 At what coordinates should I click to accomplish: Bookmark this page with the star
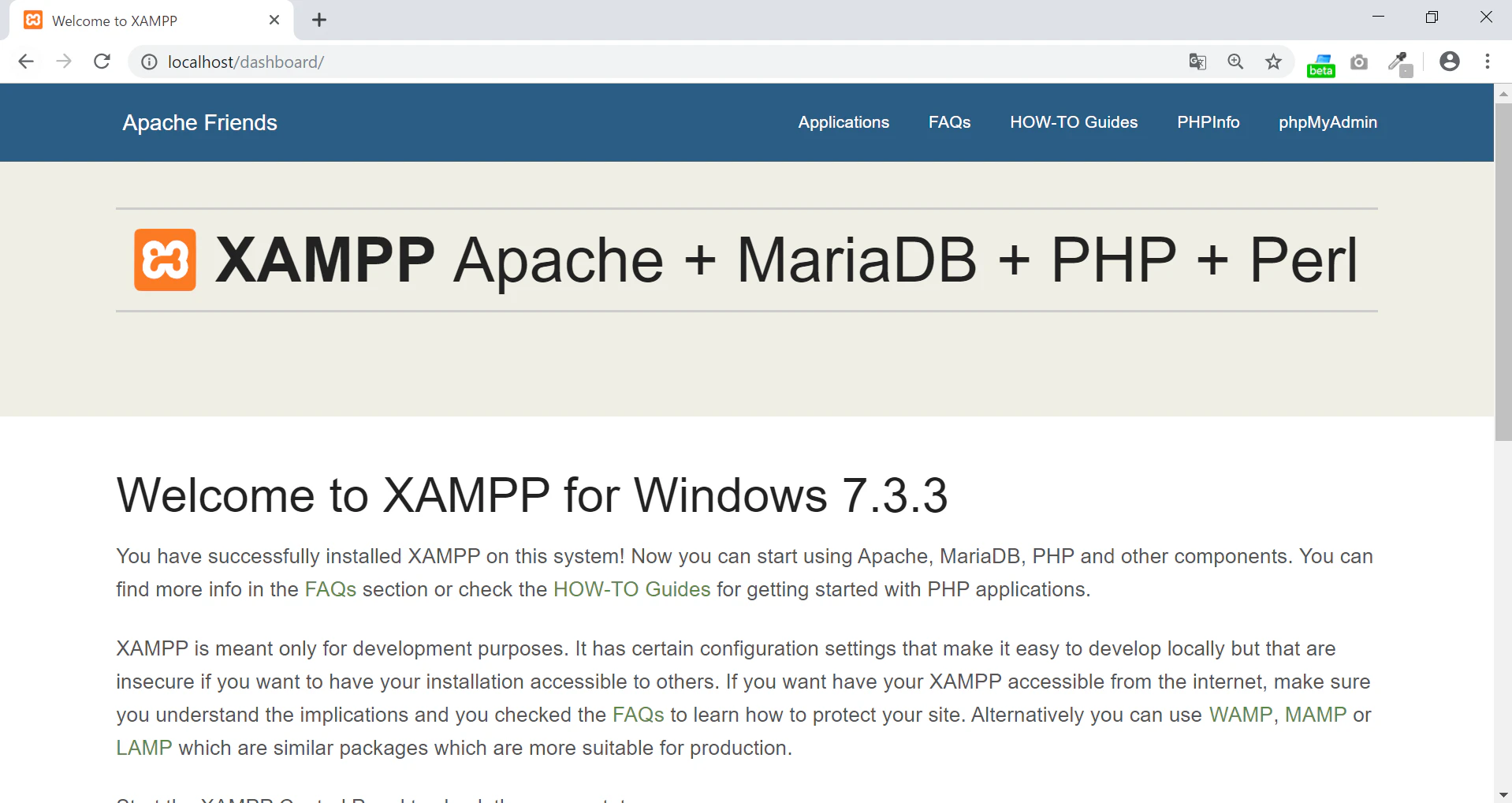[1273, 62]
